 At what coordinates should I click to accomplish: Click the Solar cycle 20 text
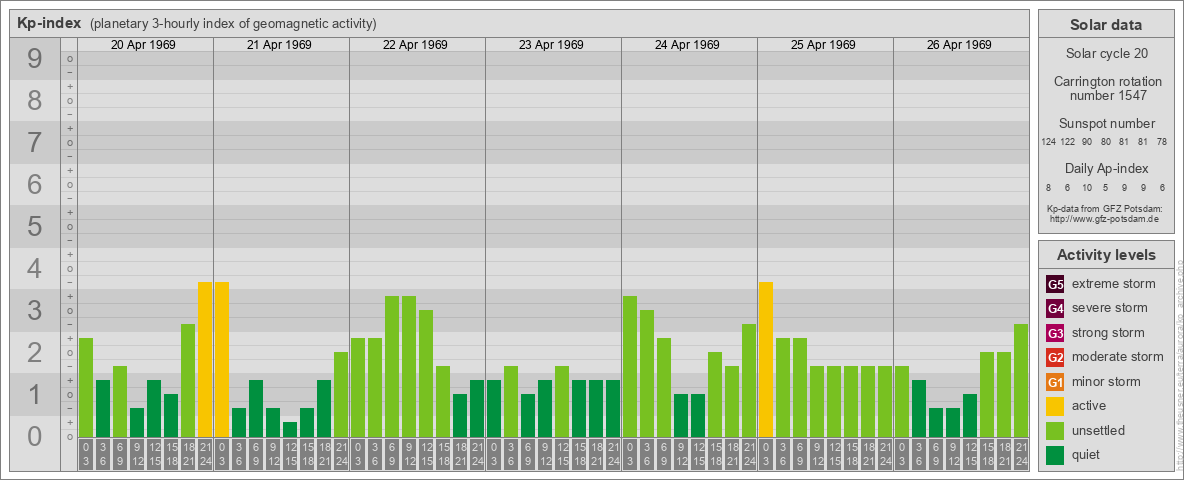click(1106, 54)
